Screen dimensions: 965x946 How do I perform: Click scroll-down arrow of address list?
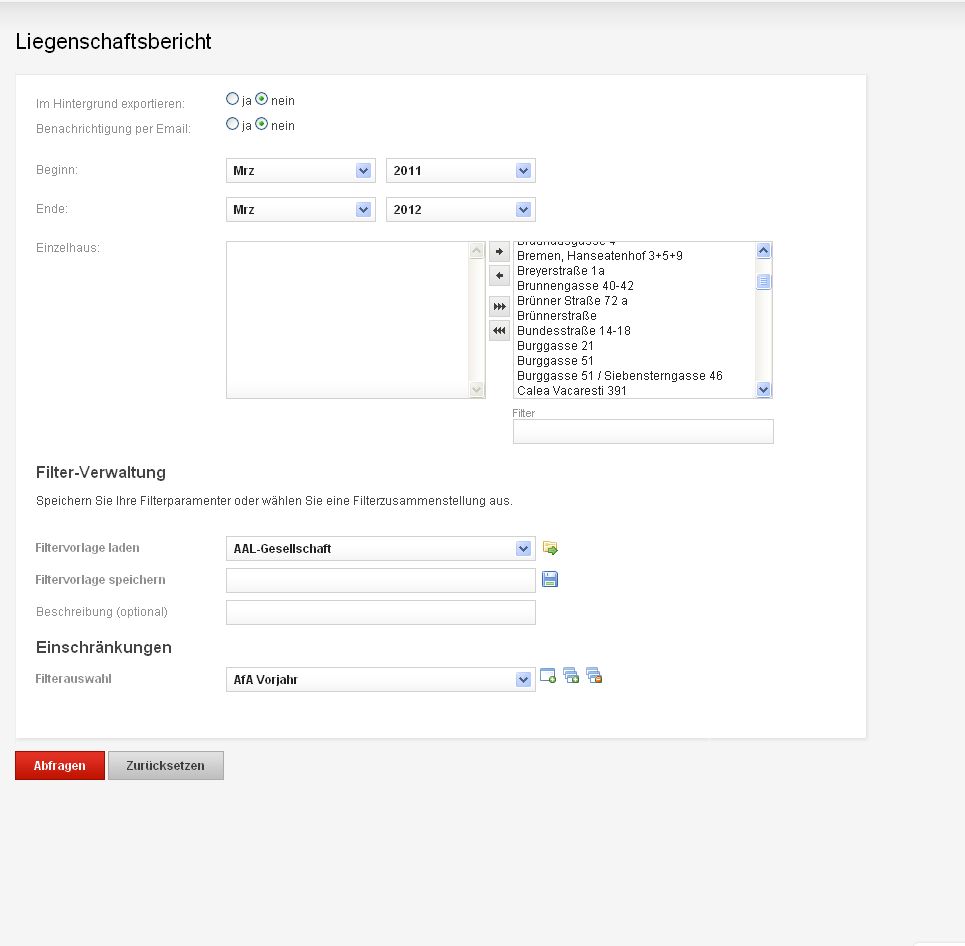(764, 390)
